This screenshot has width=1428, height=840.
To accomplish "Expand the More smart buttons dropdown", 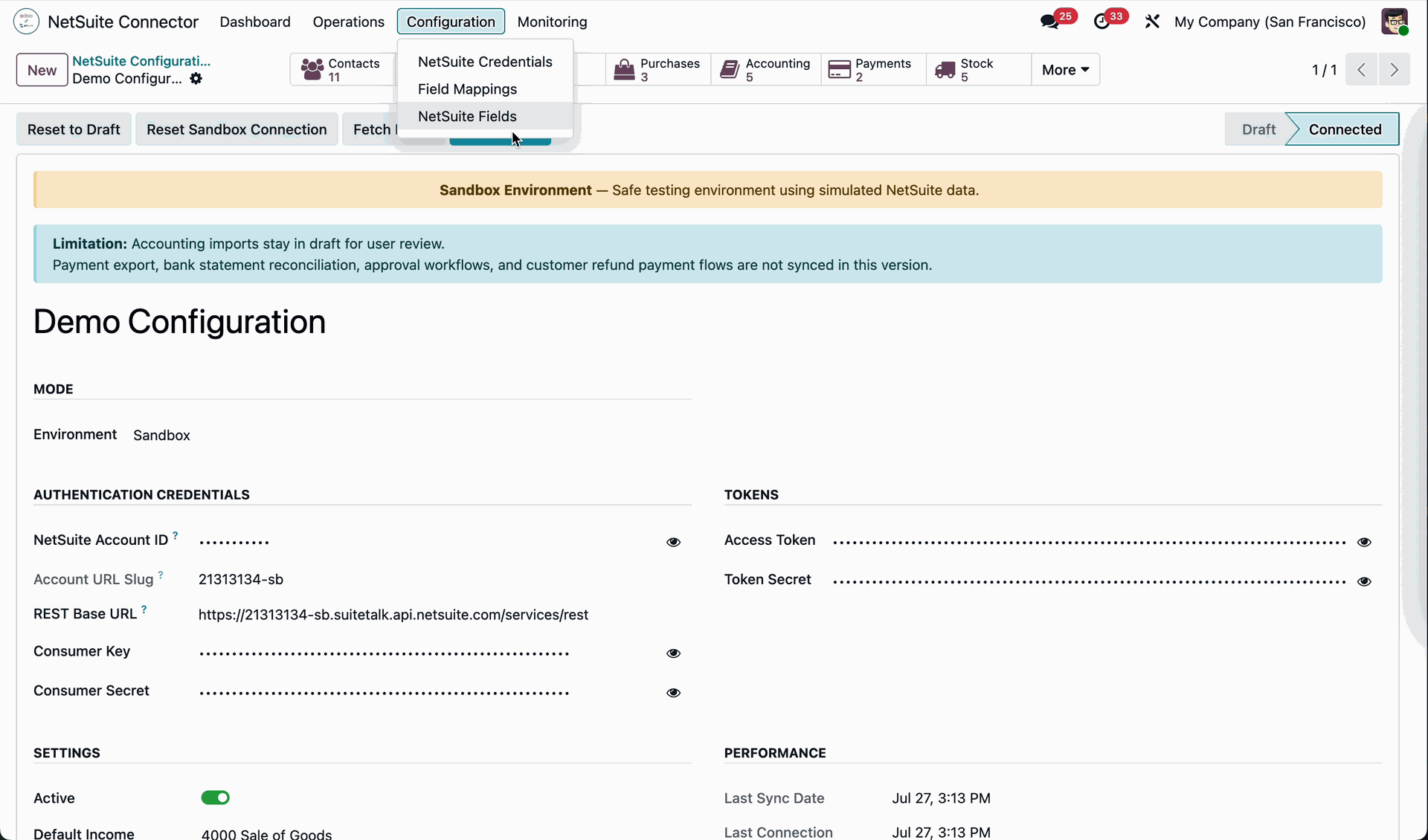I will [1065, 70].
